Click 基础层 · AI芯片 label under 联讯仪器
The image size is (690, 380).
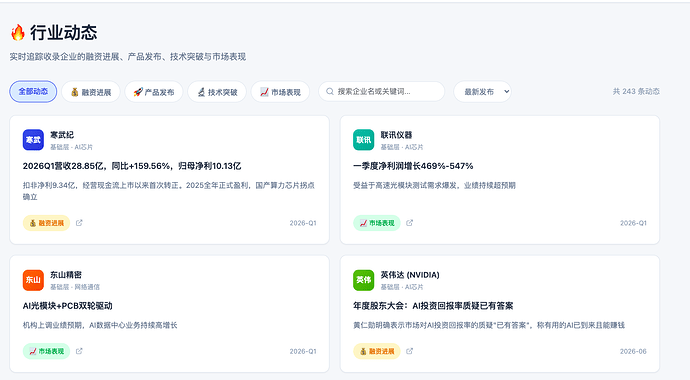click(402, 147)
